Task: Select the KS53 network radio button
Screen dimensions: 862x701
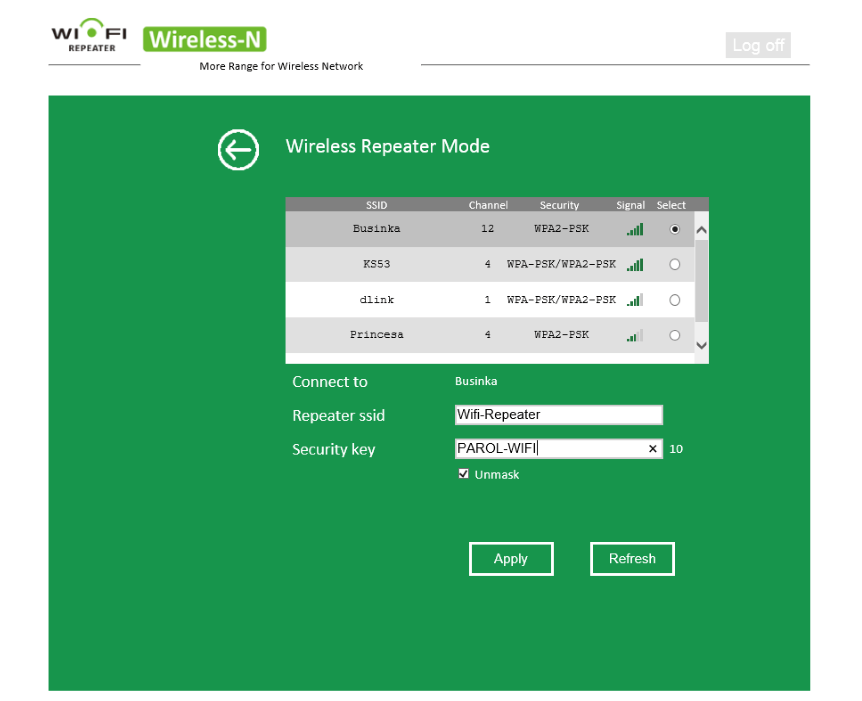Action: click(674, 265)
